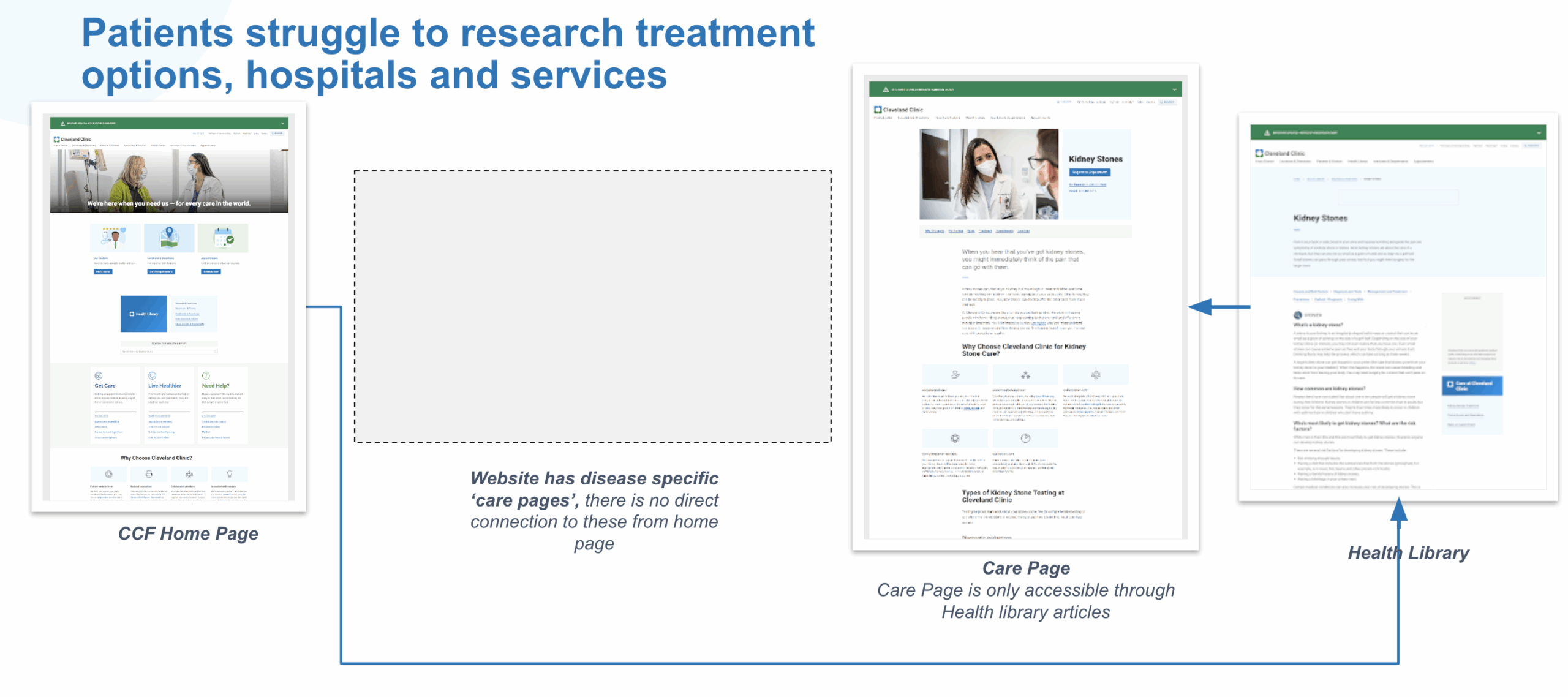1568x697 pixels.
Task: Click the alert triangle in home page banner
Action: coord(62,123)
